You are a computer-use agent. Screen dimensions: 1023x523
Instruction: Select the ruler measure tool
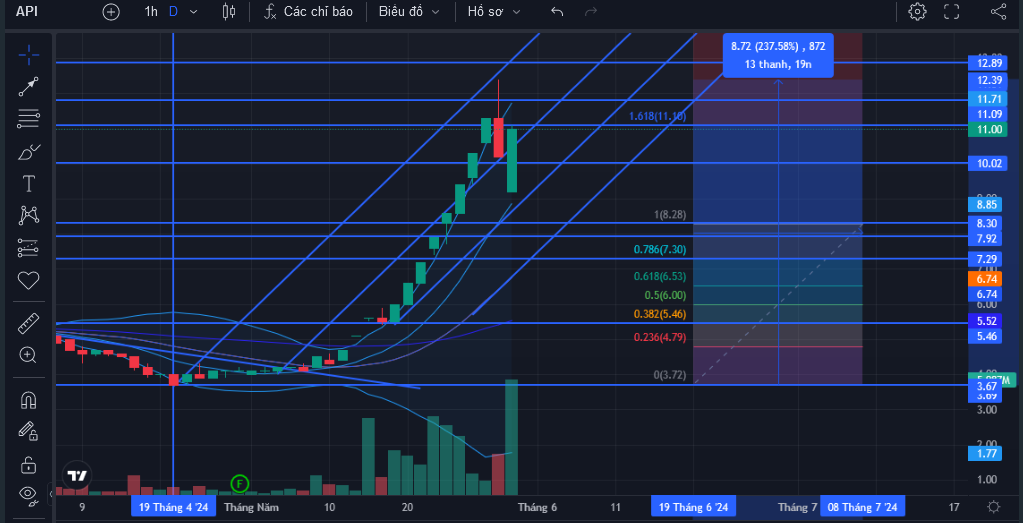pos(28,323)
